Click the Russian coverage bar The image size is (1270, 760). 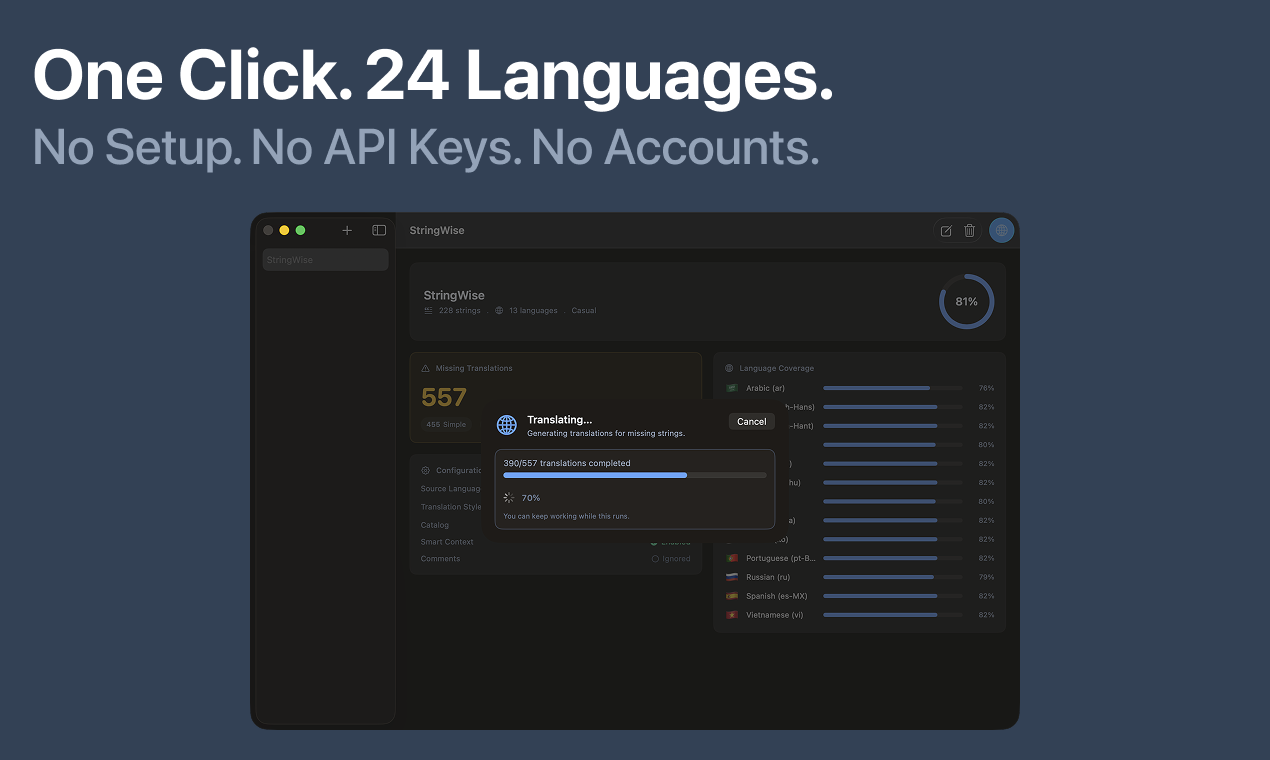pyautogui.click(x=893, y=577)
